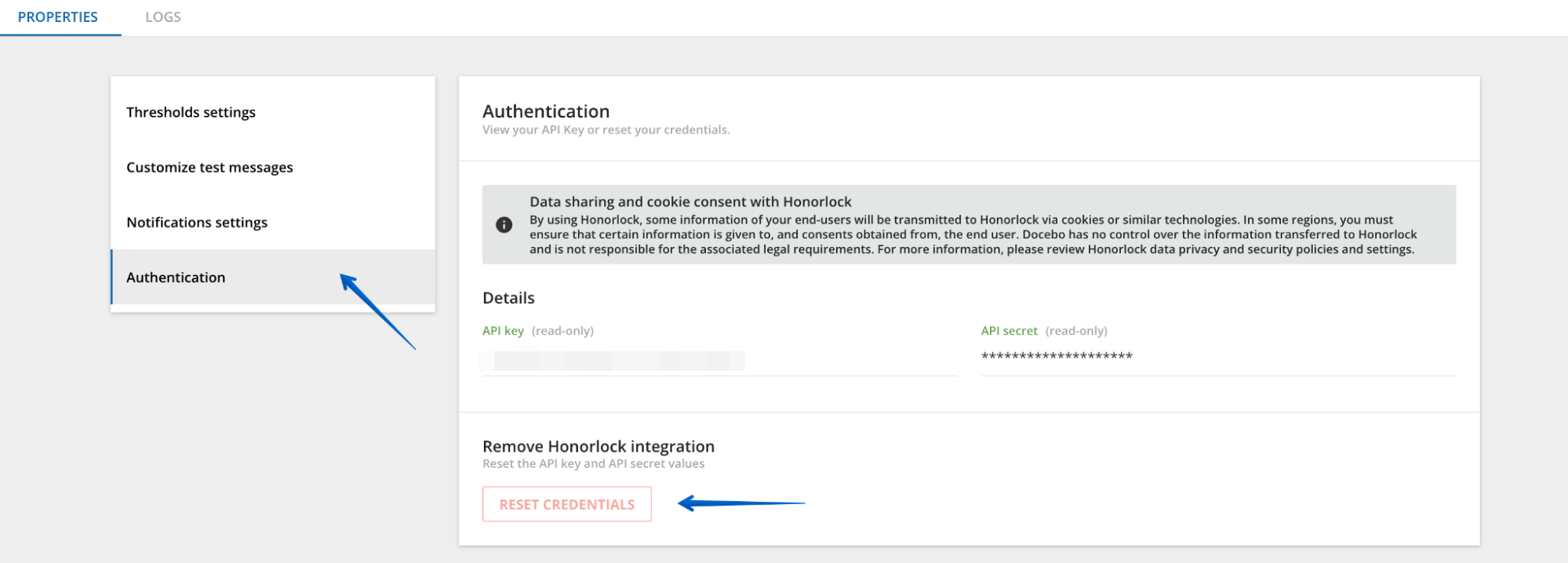This screenshot has width=1568, height=563.
Task: Click the info icon in consent notice
Action: coord(504,225)
